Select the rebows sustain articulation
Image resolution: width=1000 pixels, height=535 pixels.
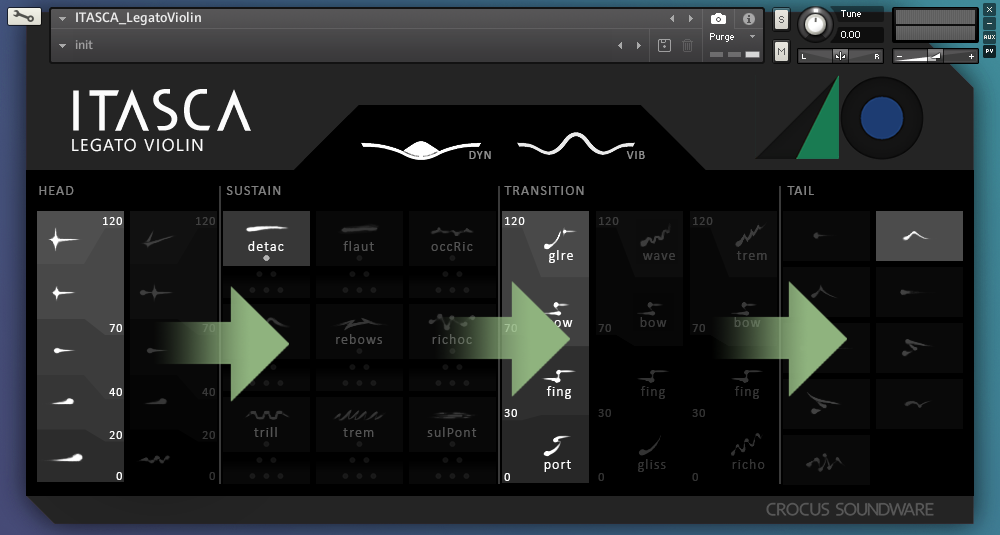tap(359, 332)
